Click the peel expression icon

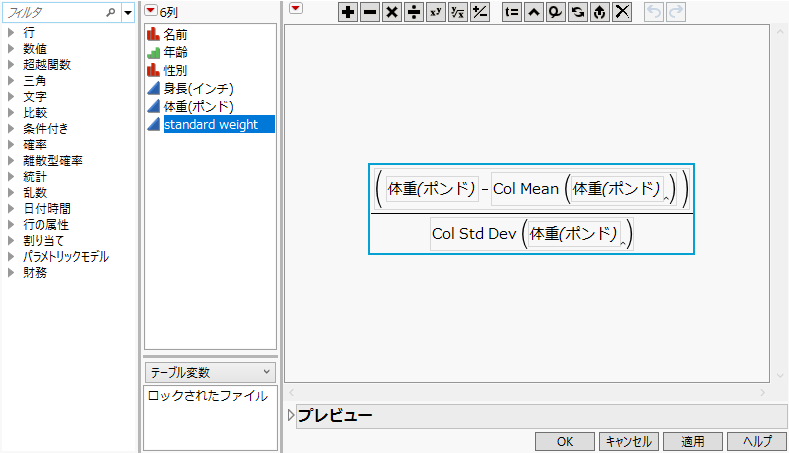(x=600, y=12)
